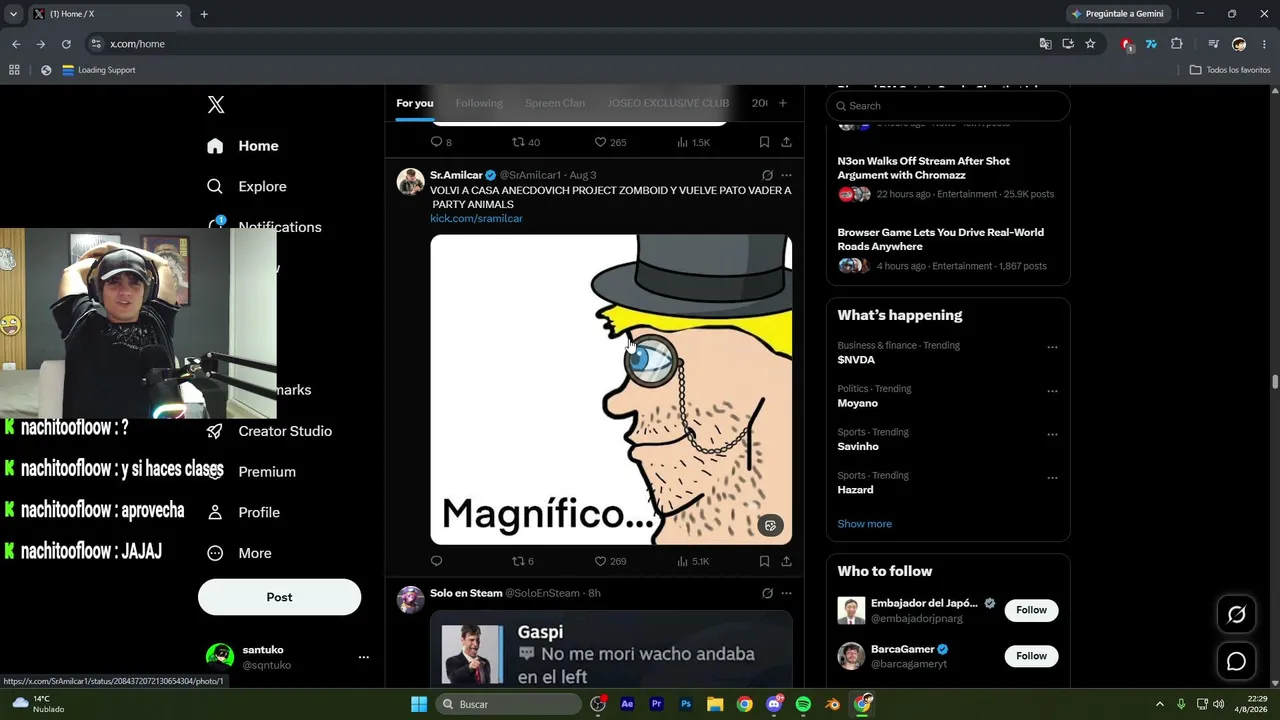1280x720 pixels.
Task: Open Creator Studio in the sidebar
Action: pos(269,431)
